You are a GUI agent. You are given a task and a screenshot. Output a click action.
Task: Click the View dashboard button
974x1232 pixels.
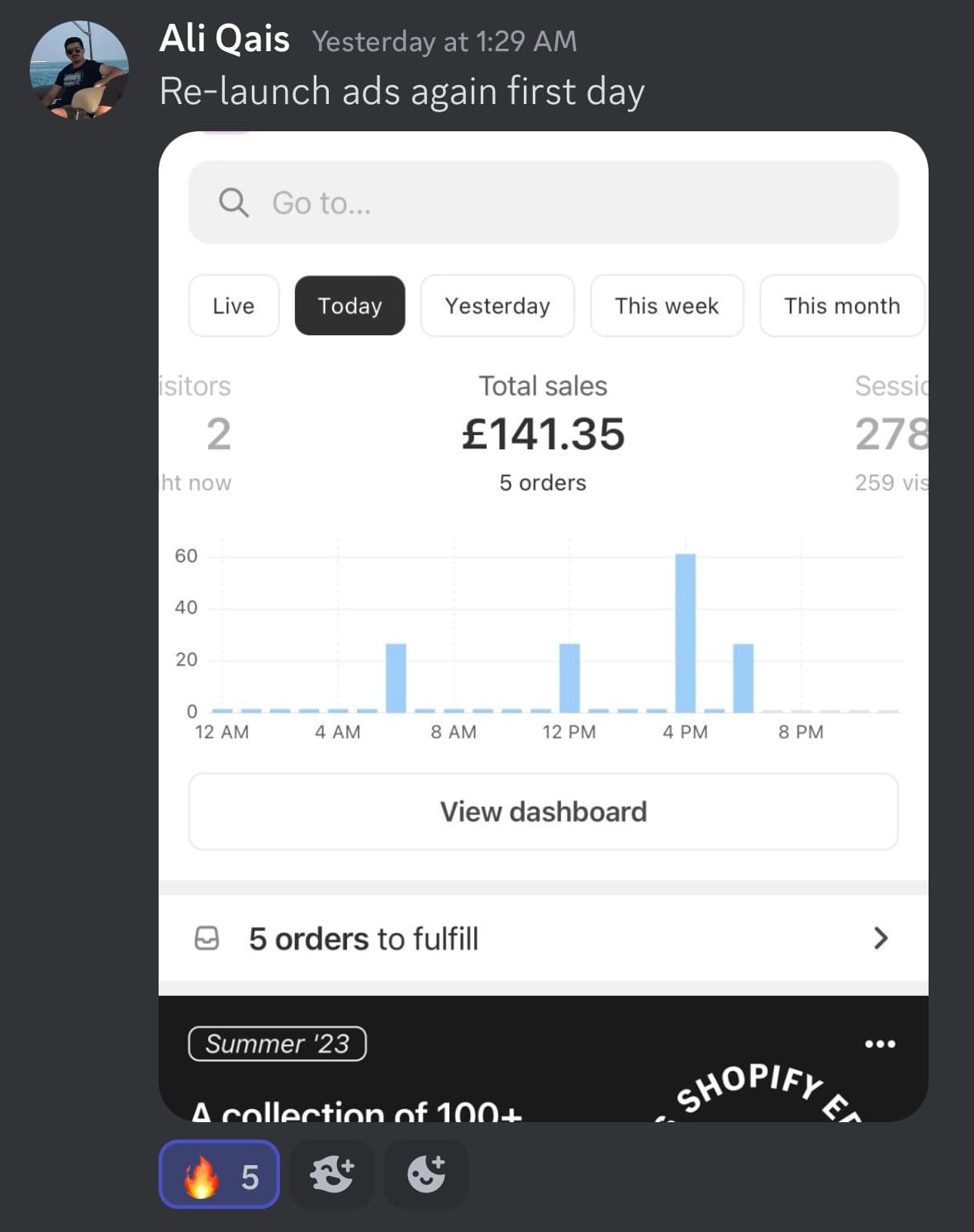click(543, 812)
